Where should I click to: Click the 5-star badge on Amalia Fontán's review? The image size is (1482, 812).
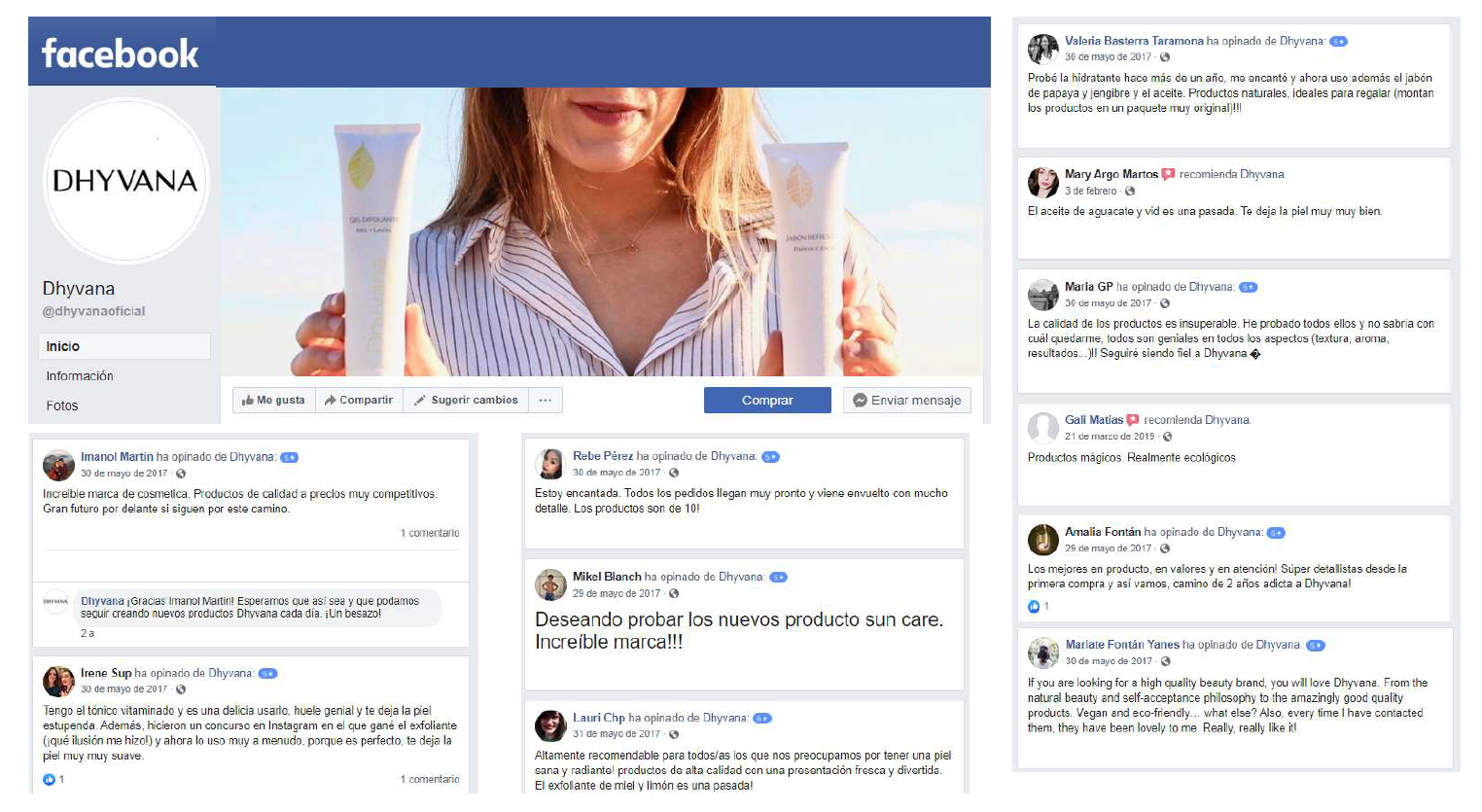(1276, 533)
